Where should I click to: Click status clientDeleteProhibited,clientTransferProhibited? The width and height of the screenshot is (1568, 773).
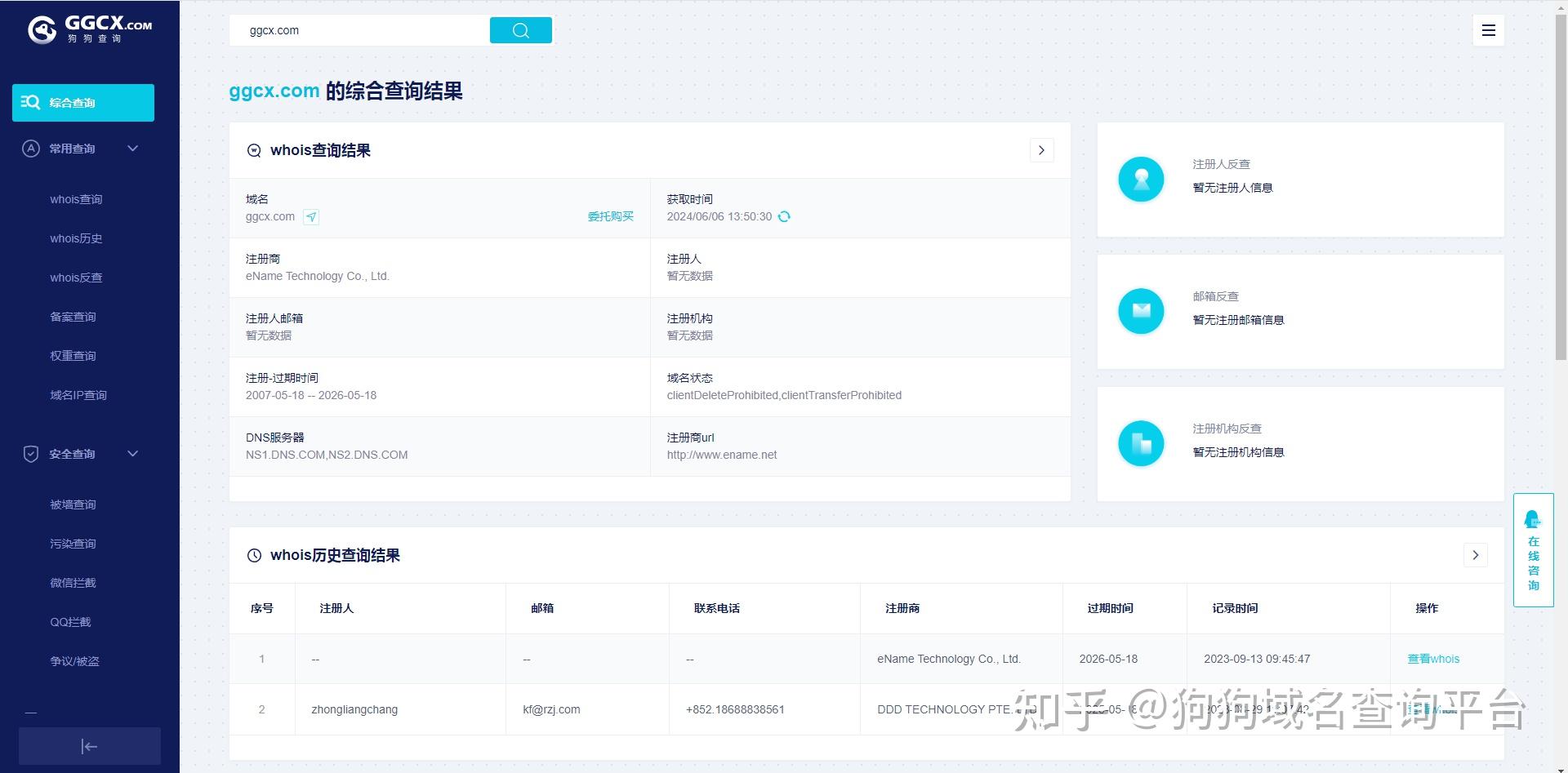click(x=784, y=395)
